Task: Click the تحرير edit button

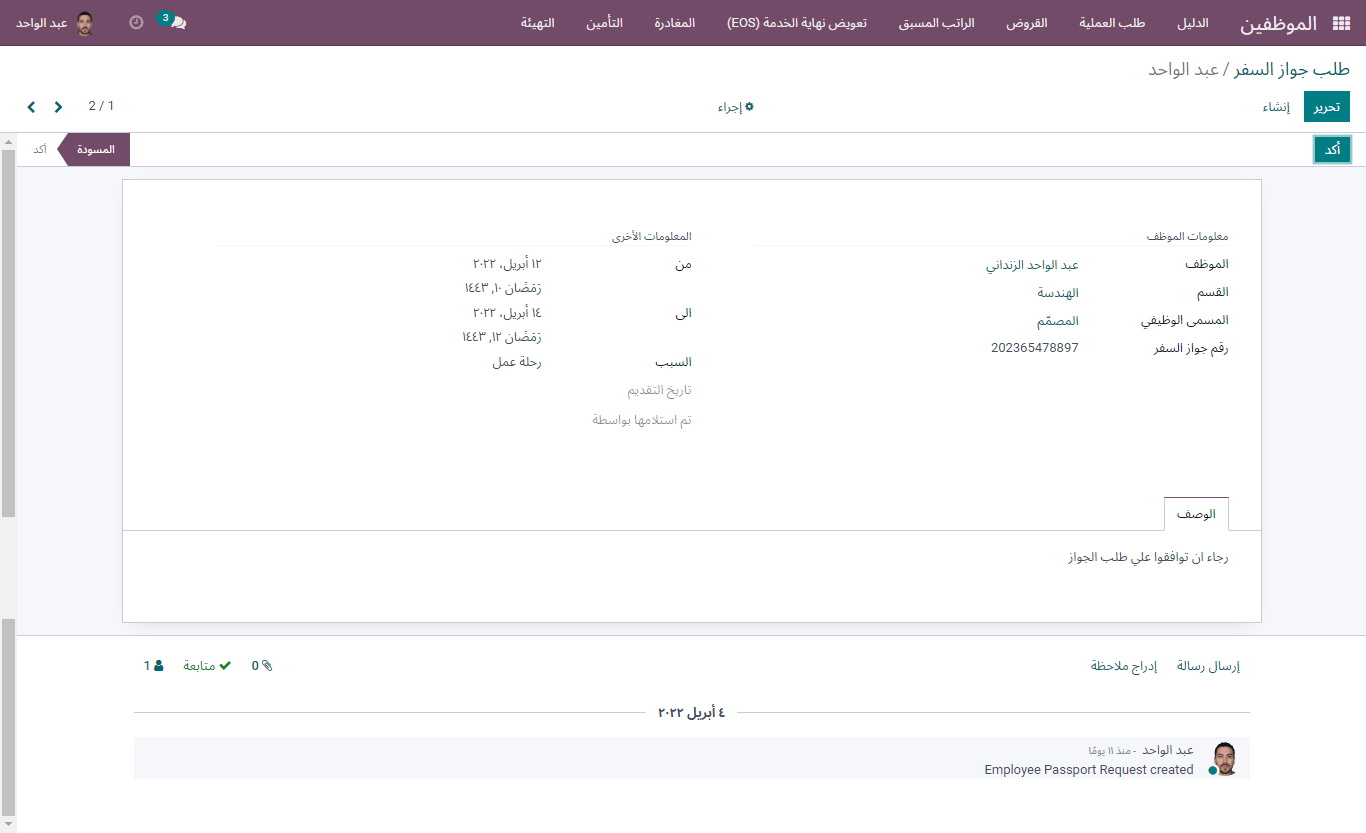Action: (x=1326, y=107)
